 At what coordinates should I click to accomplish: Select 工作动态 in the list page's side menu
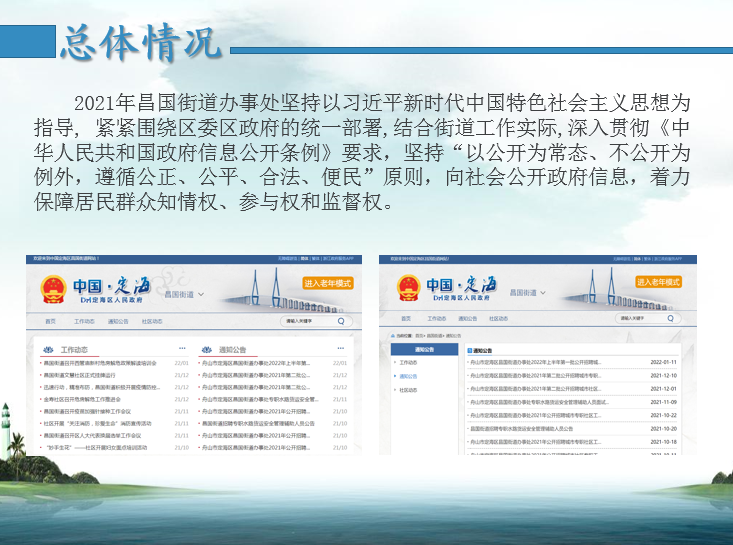click(410, 362)
